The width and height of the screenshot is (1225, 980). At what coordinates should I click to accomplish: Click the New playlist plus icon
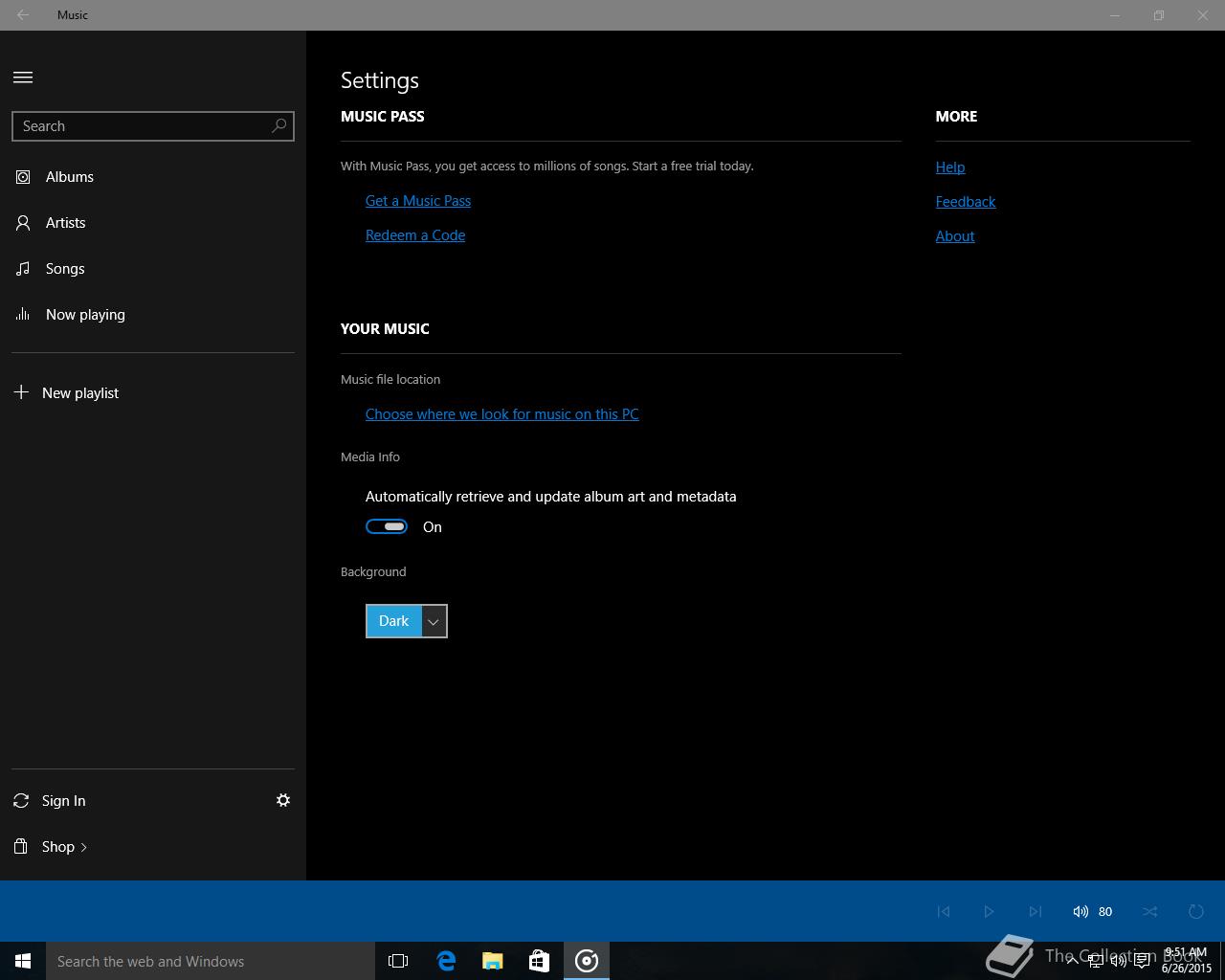[21, 392]
